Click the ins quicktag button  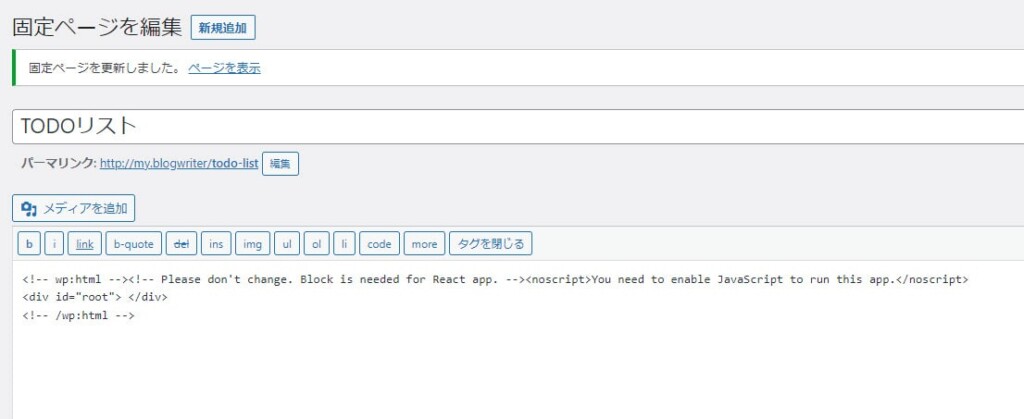[x=216, y=244]
